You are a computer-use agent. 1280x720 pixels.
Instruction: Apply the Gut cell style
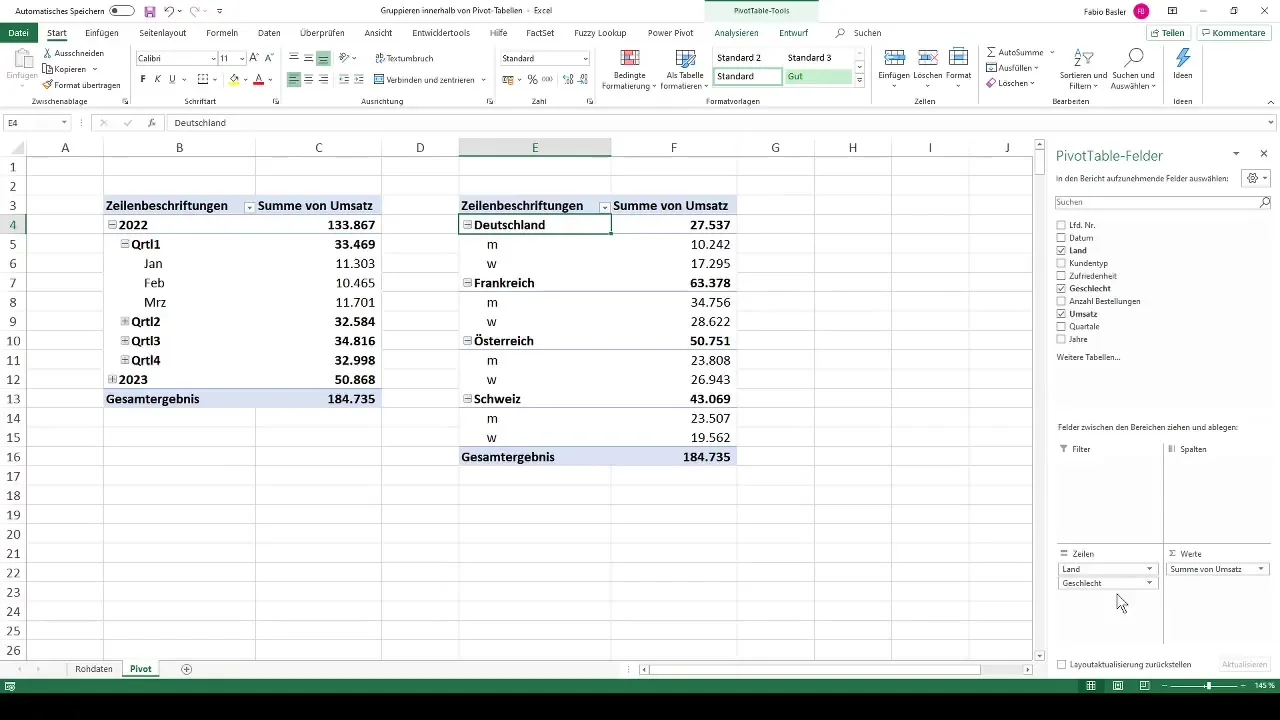817,76
